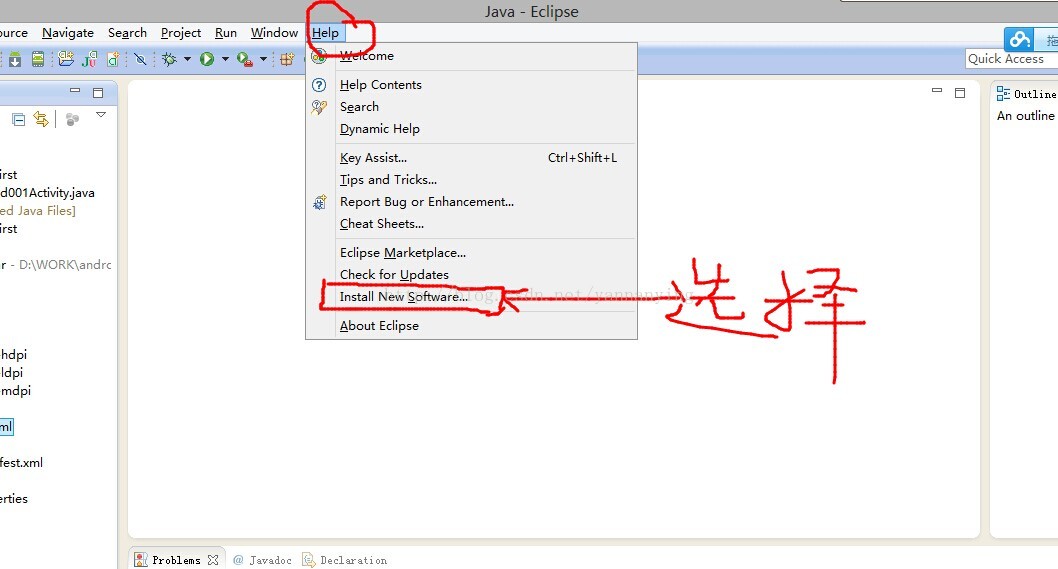The width and height of the screenshot is (1058, 569).
Task: Choose Install New Software menu item
Action: click(x=472, y=297)
